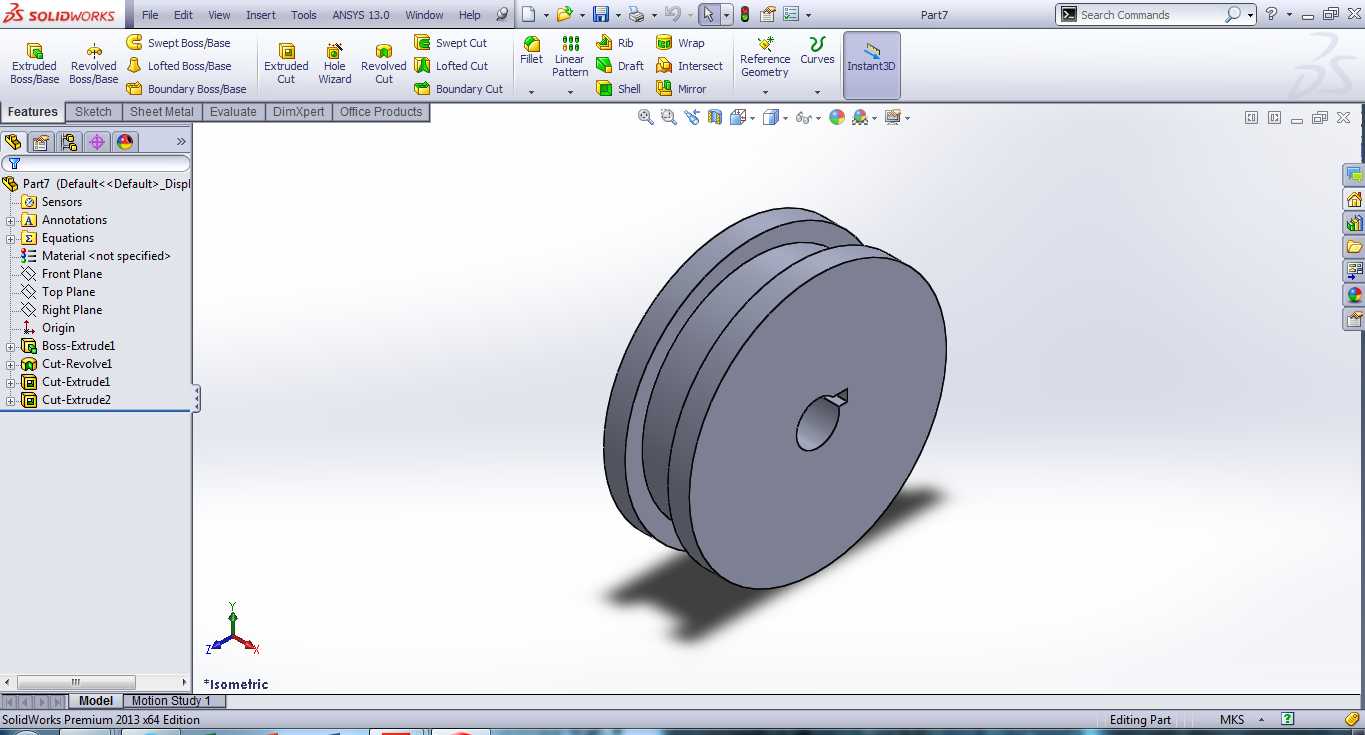The height and width of the screenshot is (735, 1365).
Task: Open the ANSYS 13.0 menu
Action: 361,15
